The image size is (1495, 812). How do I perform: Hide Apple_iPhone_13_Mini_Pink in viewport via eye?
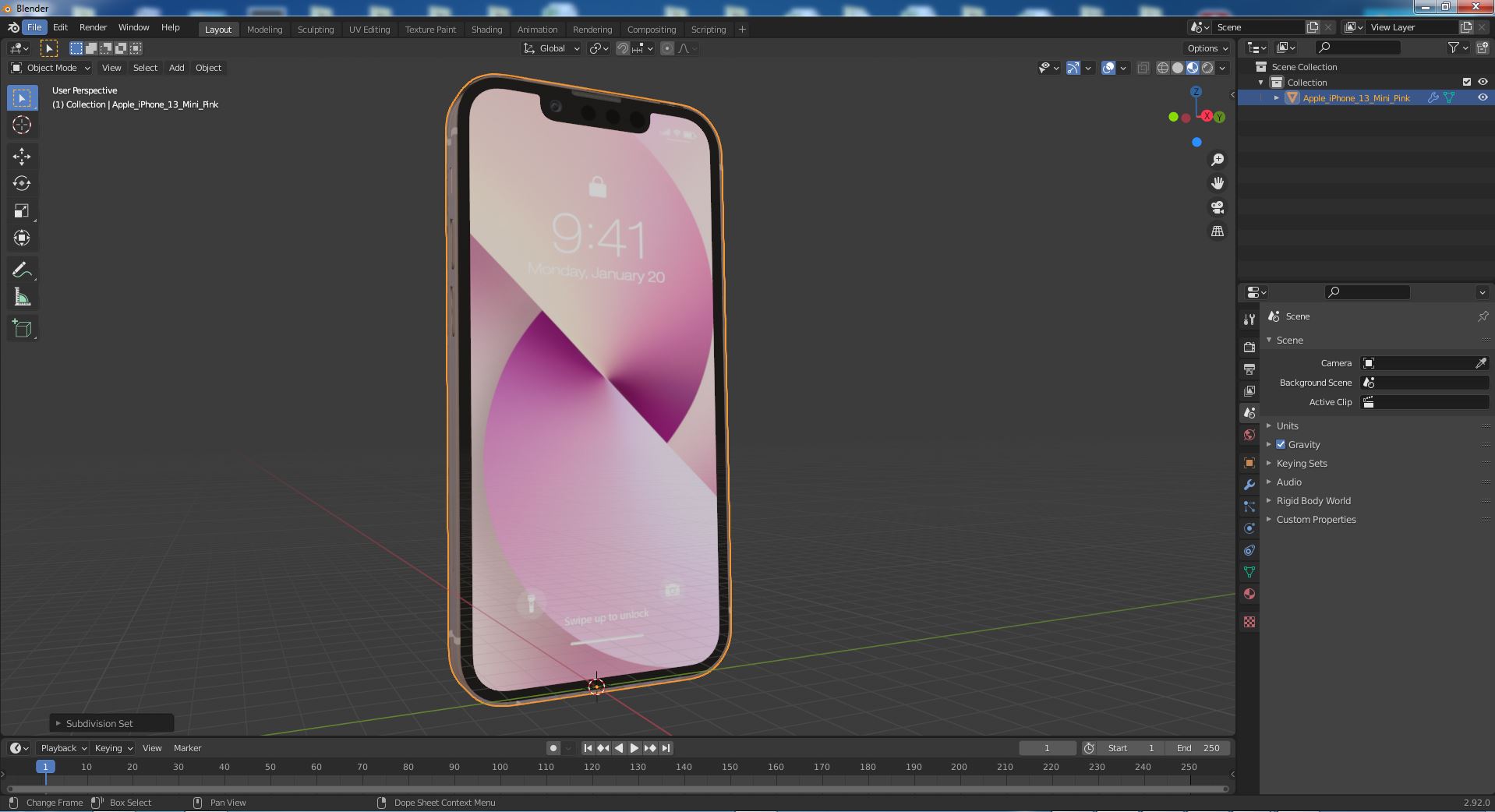point(1483,97)
